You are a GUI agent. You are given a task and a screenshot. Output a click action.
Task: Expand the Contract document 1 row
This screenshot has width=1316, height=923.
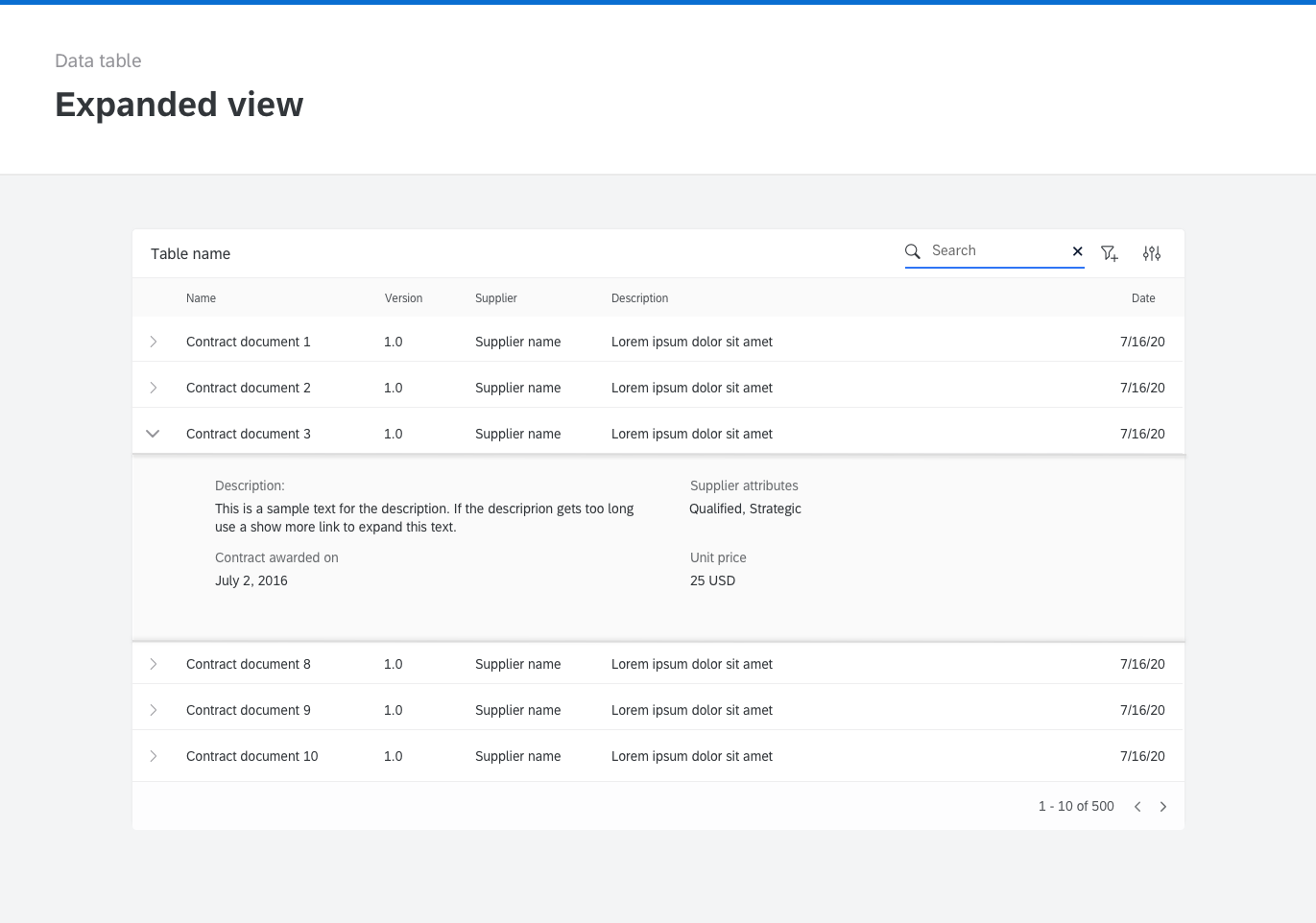[153, 341]
